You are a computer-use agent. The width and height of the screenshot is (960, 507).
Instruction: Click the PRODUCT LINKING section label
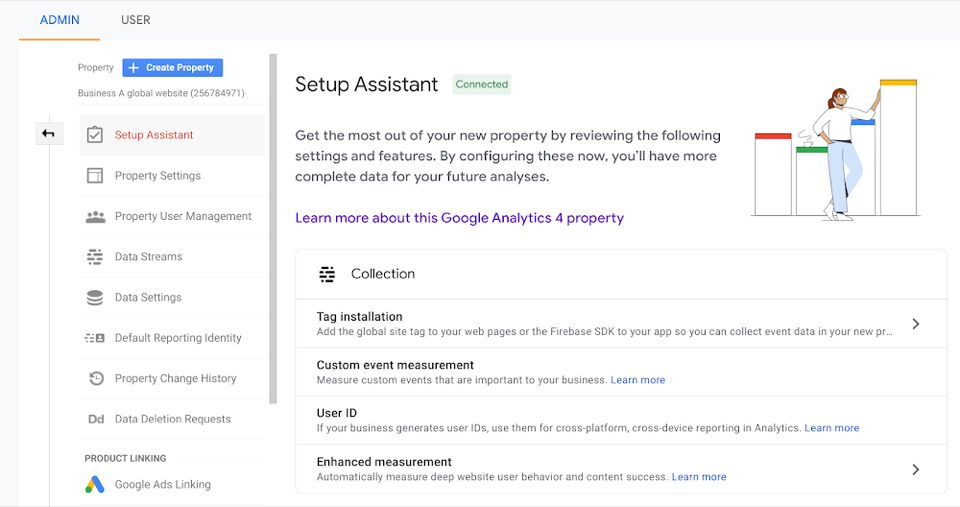click(x=126, y=459)
